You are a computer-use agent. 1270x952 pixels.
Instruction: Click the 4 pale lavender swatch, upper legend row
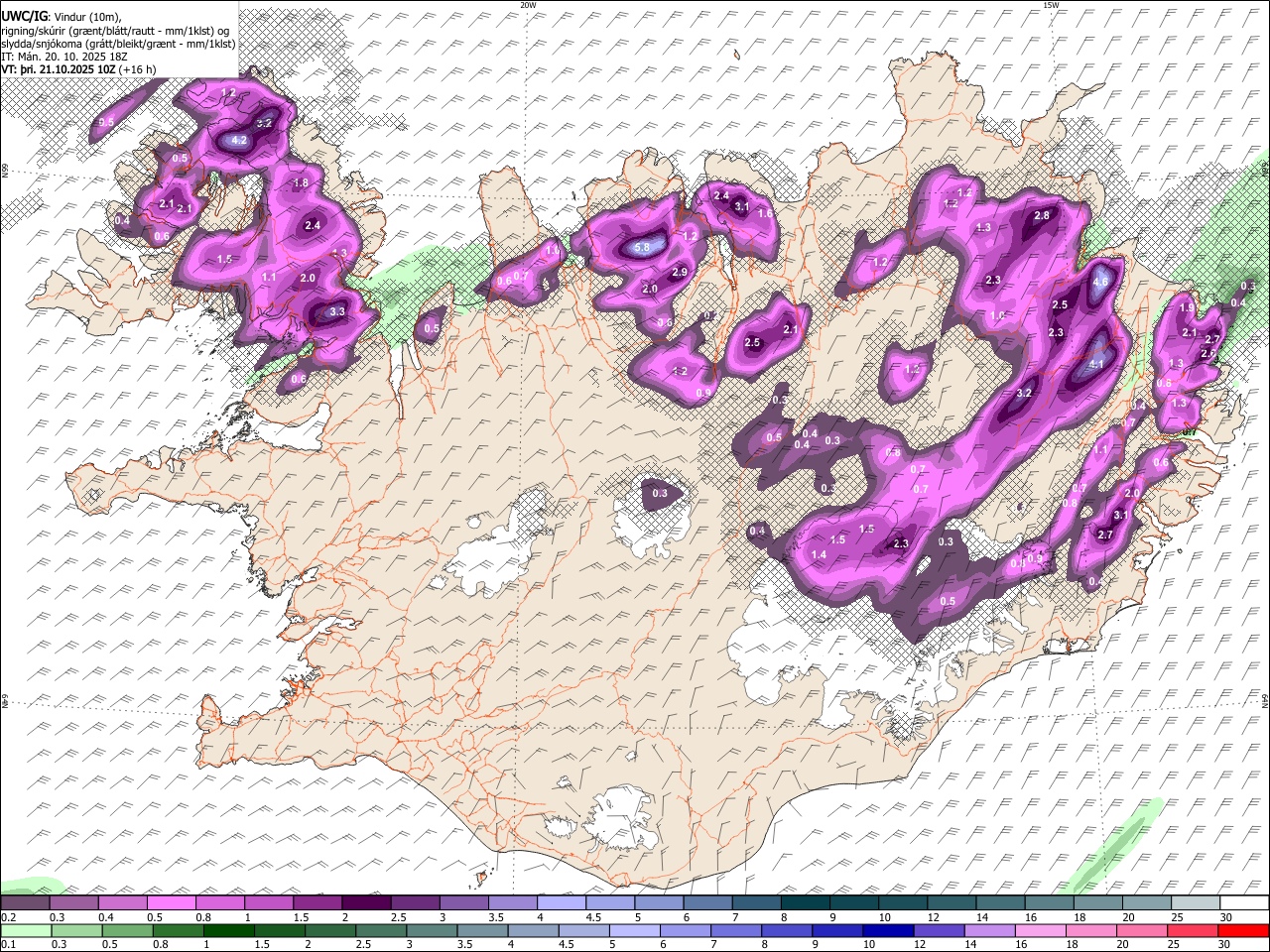[561, 903]
